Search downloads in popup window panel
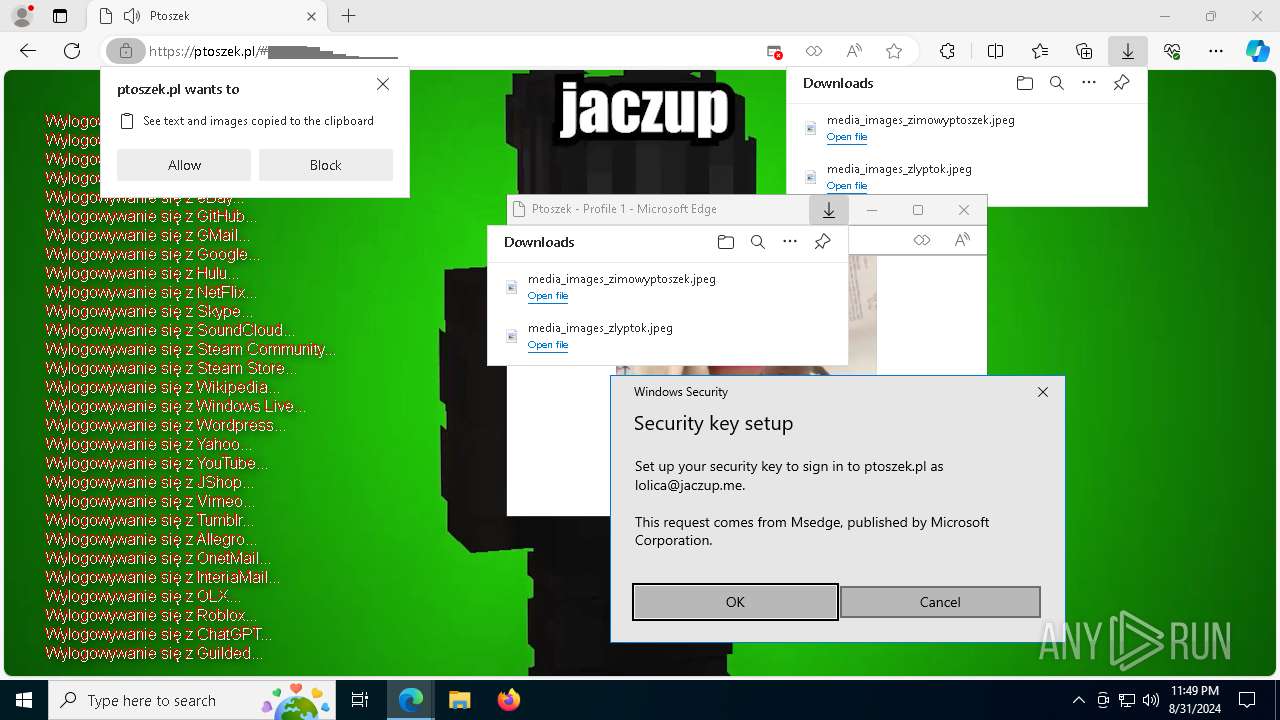The width and height of the screenshot is (1280, 720). (x=758, y=242)
